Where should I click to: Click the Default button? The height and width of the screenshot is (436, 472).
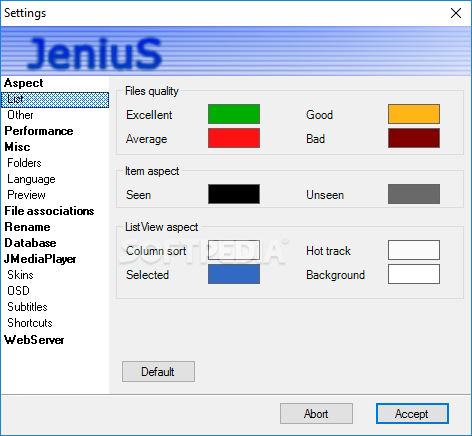coord(158,371)
